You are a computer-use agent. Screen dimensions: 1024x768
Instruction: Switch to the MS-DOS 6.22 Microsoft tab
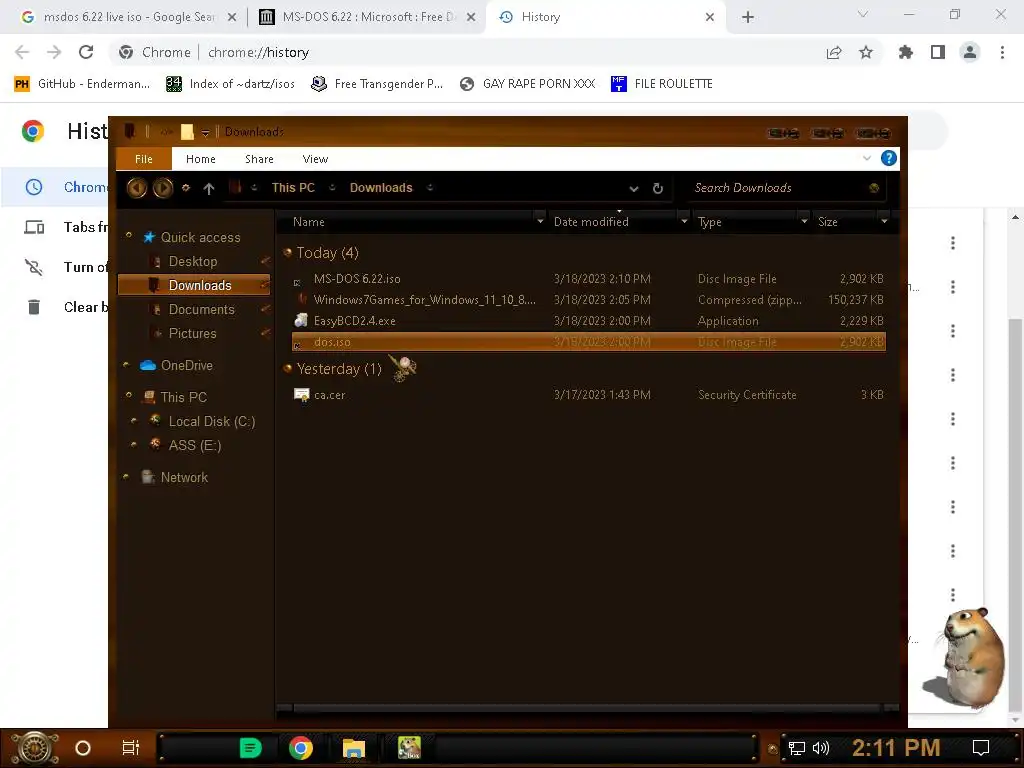(366, 17)
